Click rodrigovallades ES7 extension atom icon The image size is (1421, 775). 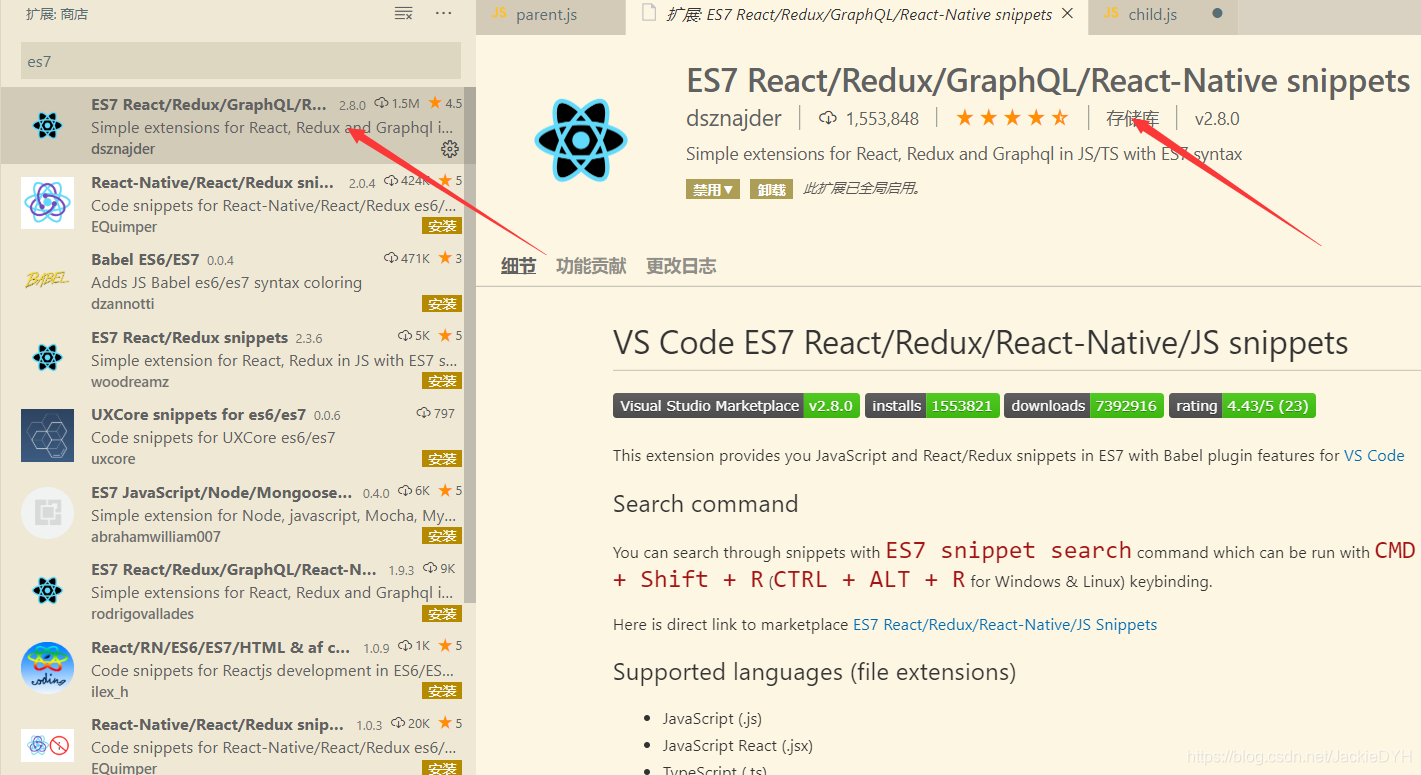tap(47, 590)
